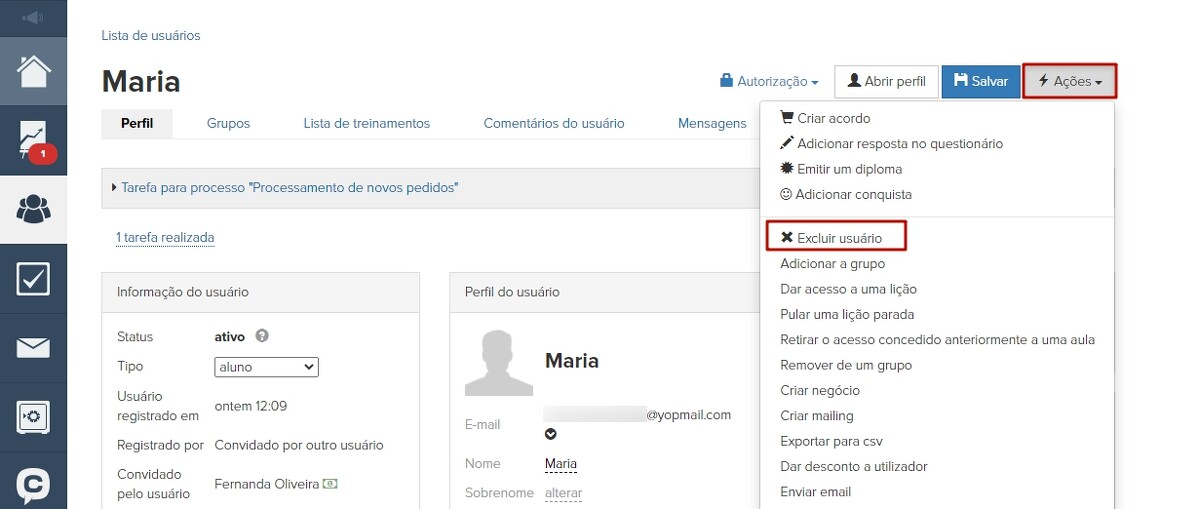Switch to the Grupos tab

click(228, 123)
